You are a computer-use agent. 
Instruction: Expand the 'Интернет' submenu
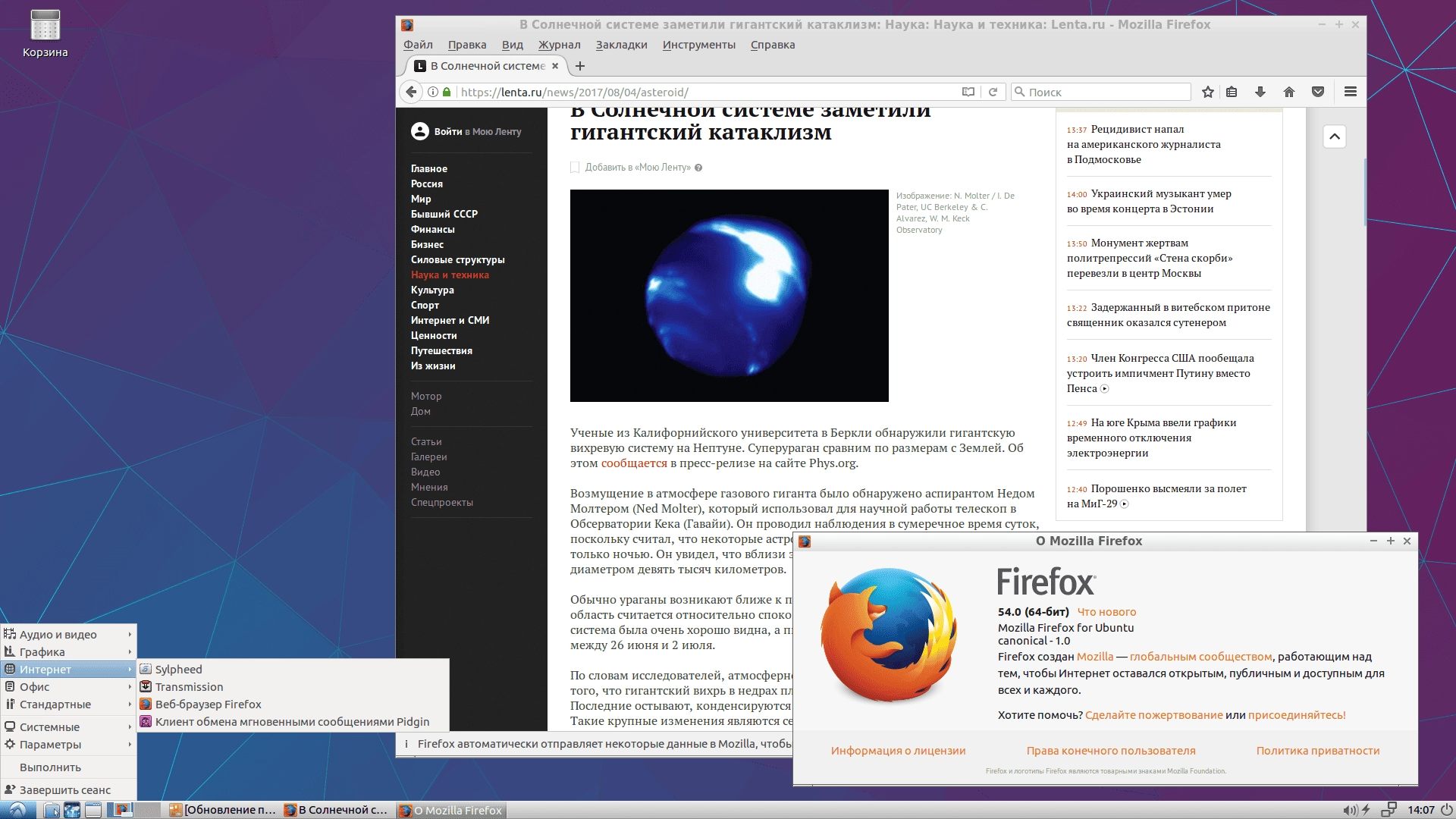coord(68,669)
